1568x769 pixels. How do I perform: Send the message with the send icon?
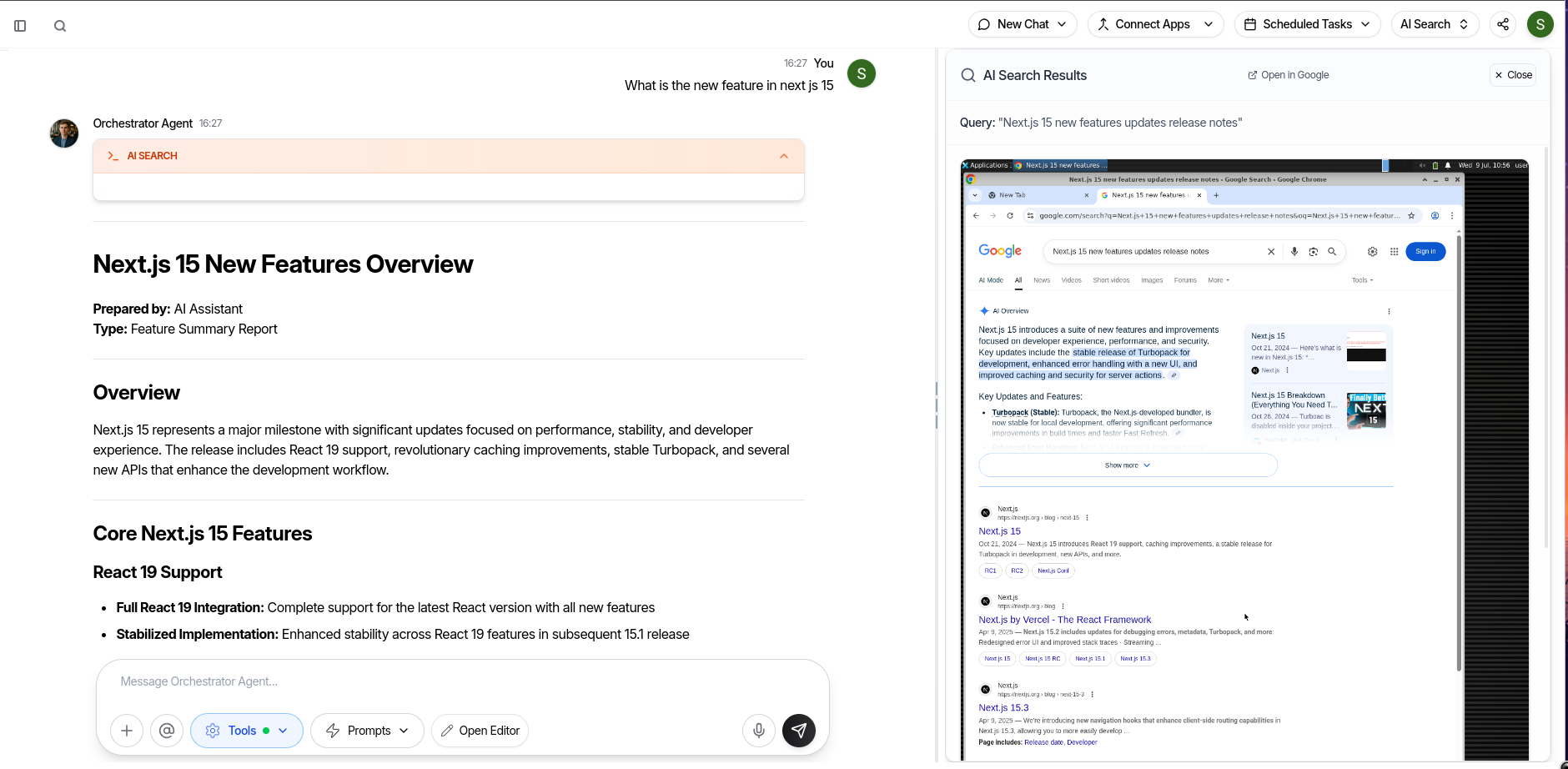click(x=799, y=730)
